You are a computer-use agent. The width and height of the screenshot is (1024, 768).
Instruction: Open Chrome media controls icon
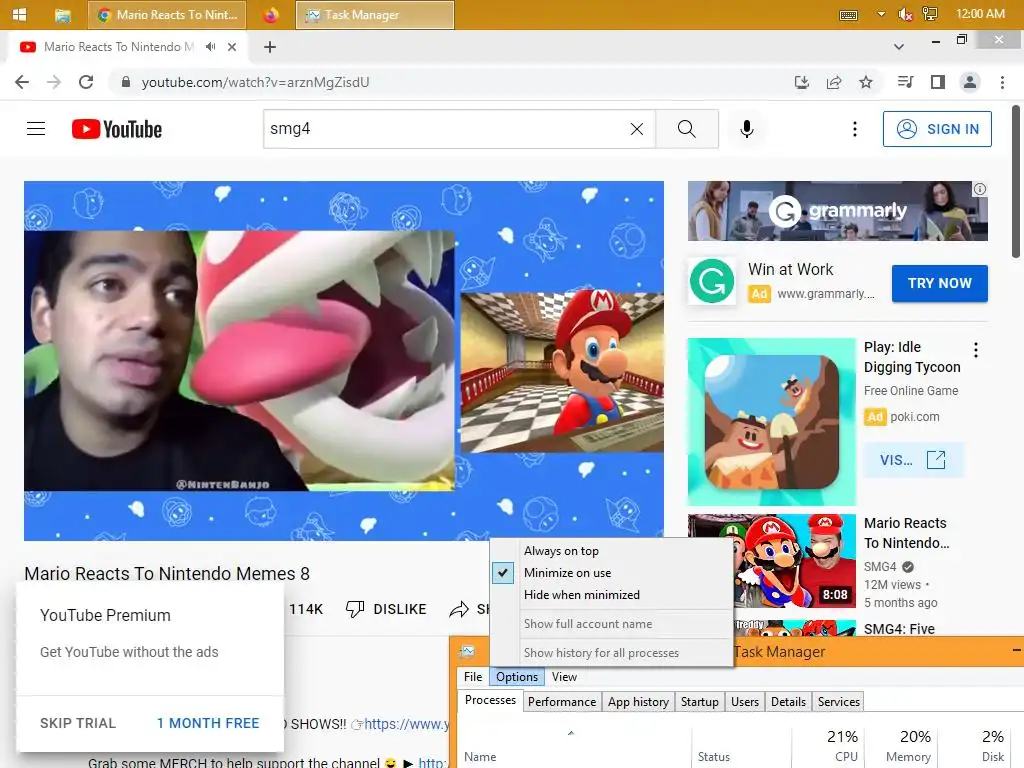pos(905,82)
